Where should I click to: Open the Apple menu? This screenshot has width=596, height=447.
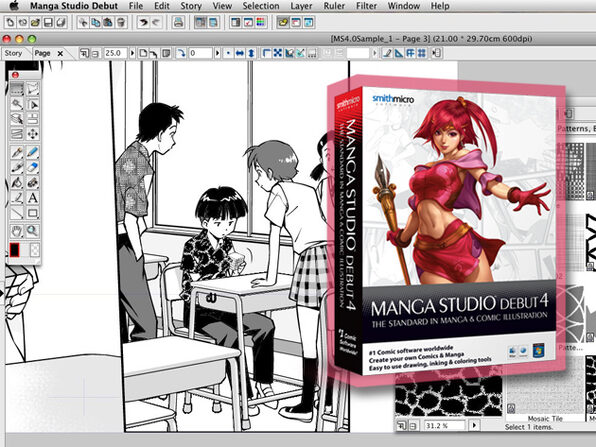[13, 6]
